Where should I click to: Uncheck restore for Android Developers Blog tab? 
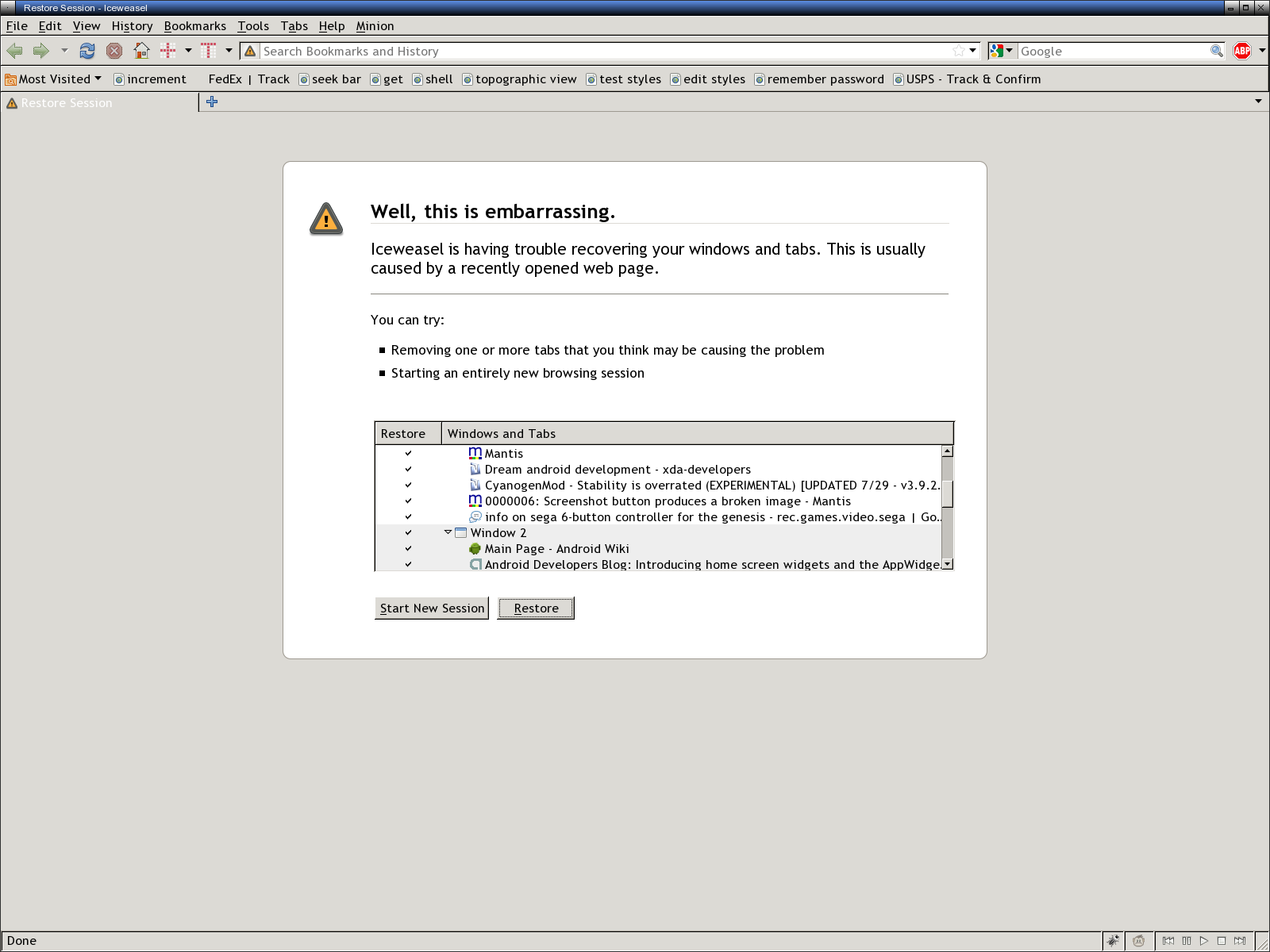(408, 564)
